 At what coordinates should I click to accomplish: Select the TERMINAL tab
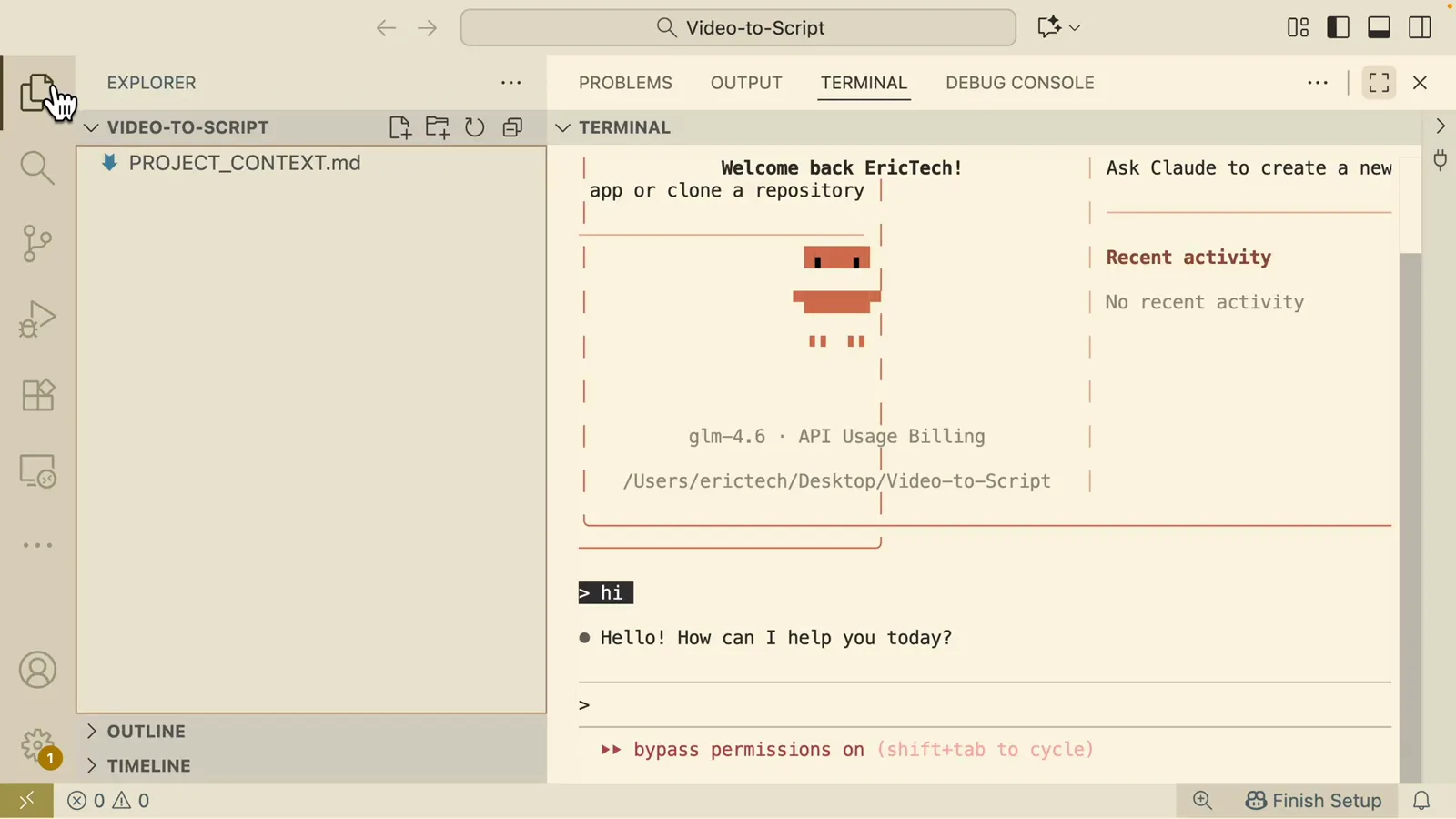click(864, 83)
